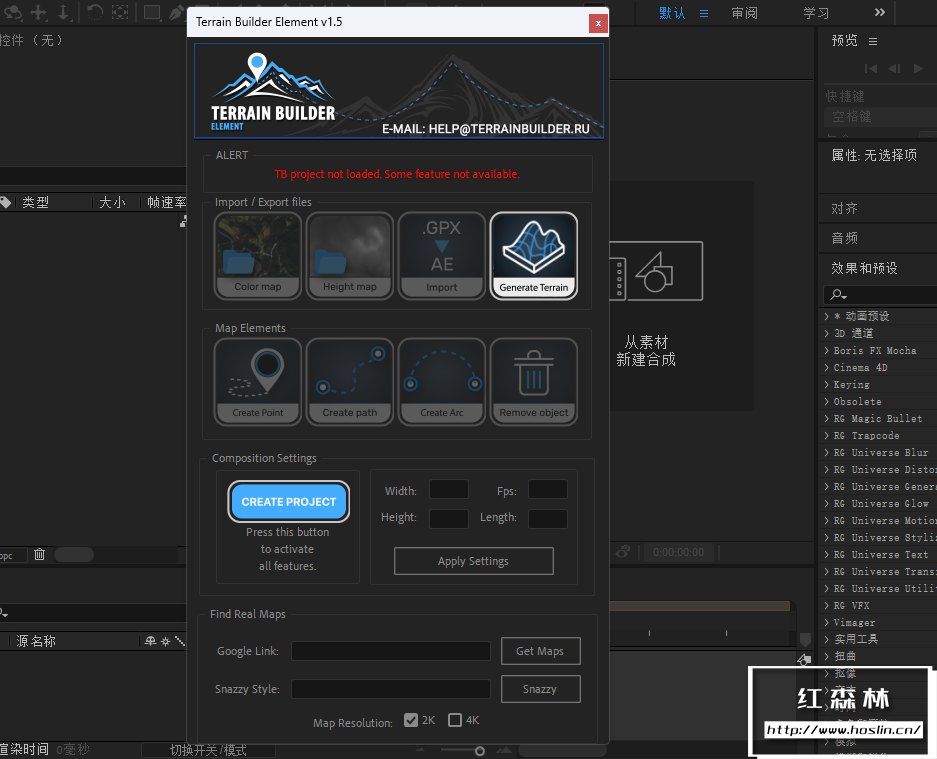937x759 pixels.
Task: Select the orbit camera tool in toolbar
Action: click(12, 12)
